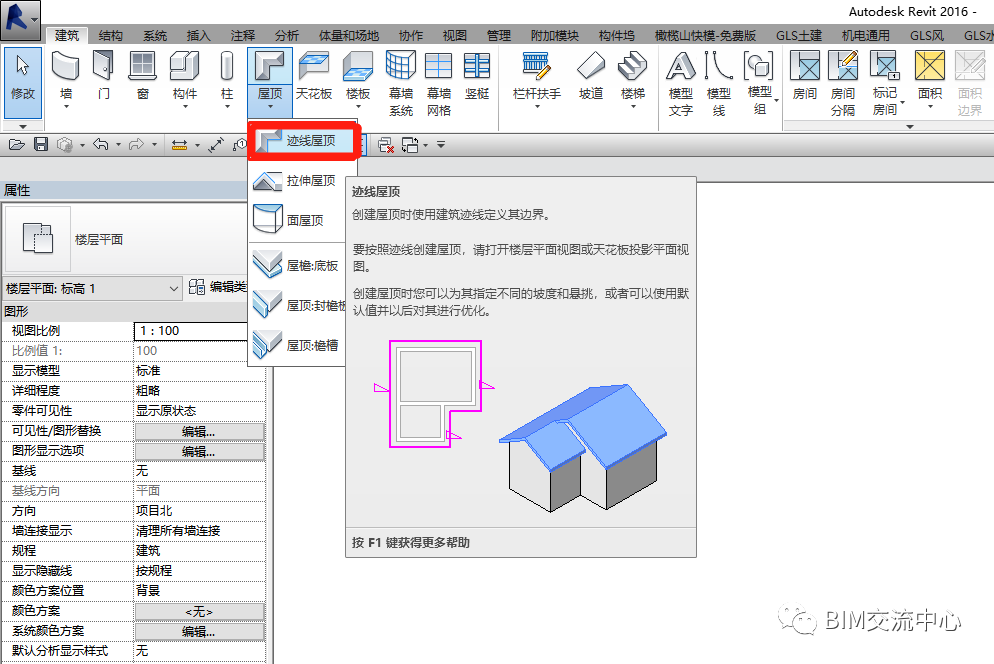Click the Save disk icon
Image resolution: width=994 pixels, height=664 pixels.
41,145
